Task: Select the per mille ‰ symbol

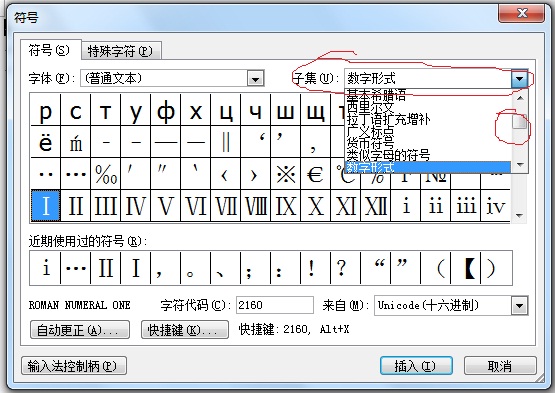Action: pos(105,173)
